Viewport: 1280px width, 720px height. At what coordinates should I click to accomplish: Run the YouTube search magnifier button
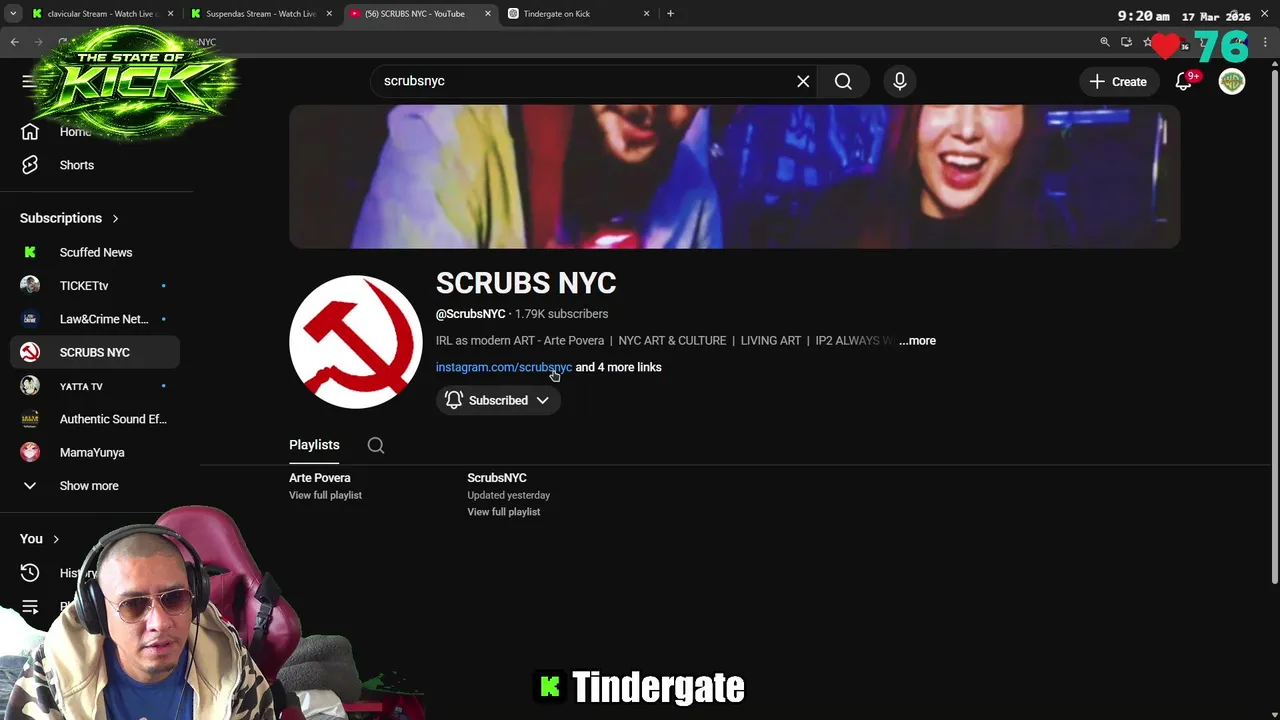pos(843,81)
